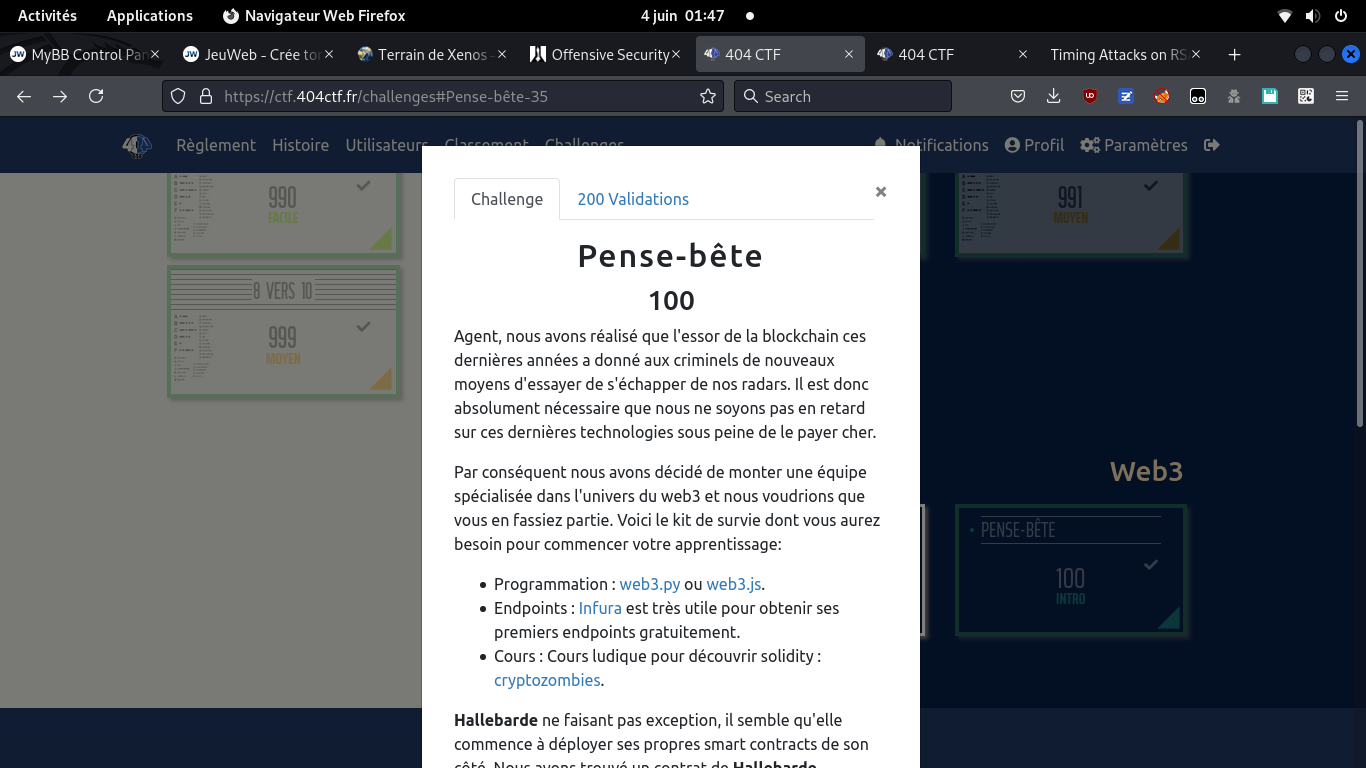Screen dimensions: 1366x768
Task: Open the 991 Moyen challenge card
Action: click(x=1071, y=213)
